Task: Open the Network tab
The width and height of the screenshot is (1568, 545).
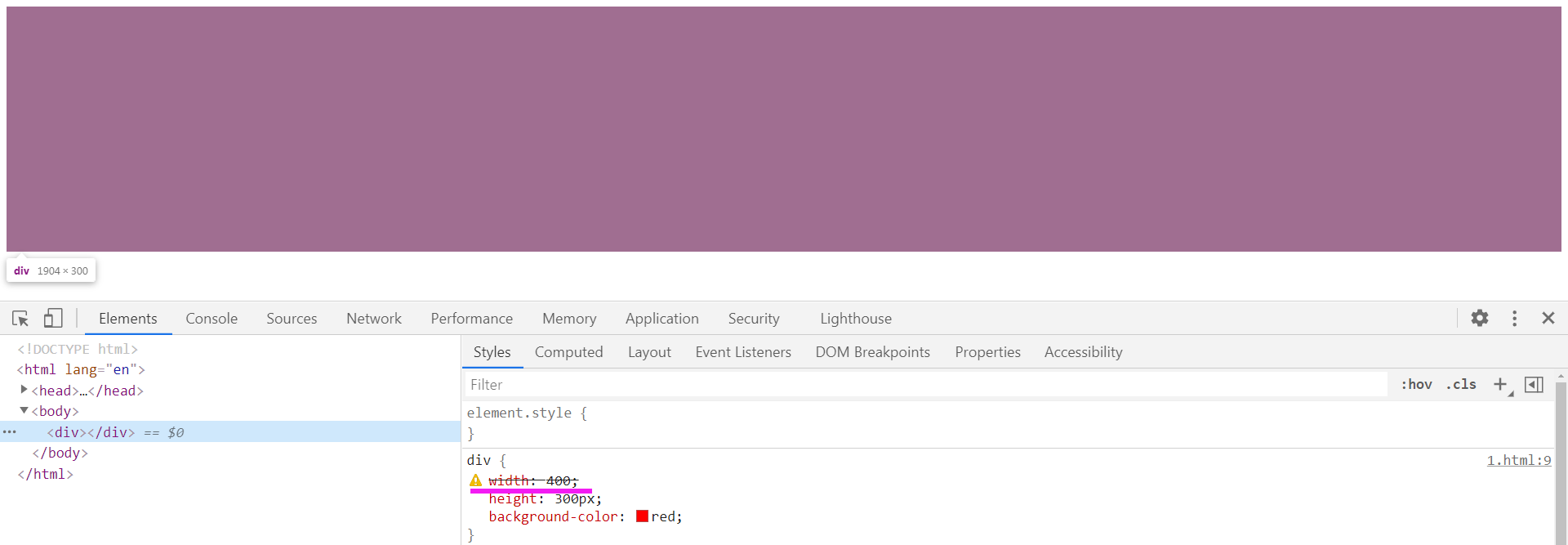Action: [x=374, y=319]
